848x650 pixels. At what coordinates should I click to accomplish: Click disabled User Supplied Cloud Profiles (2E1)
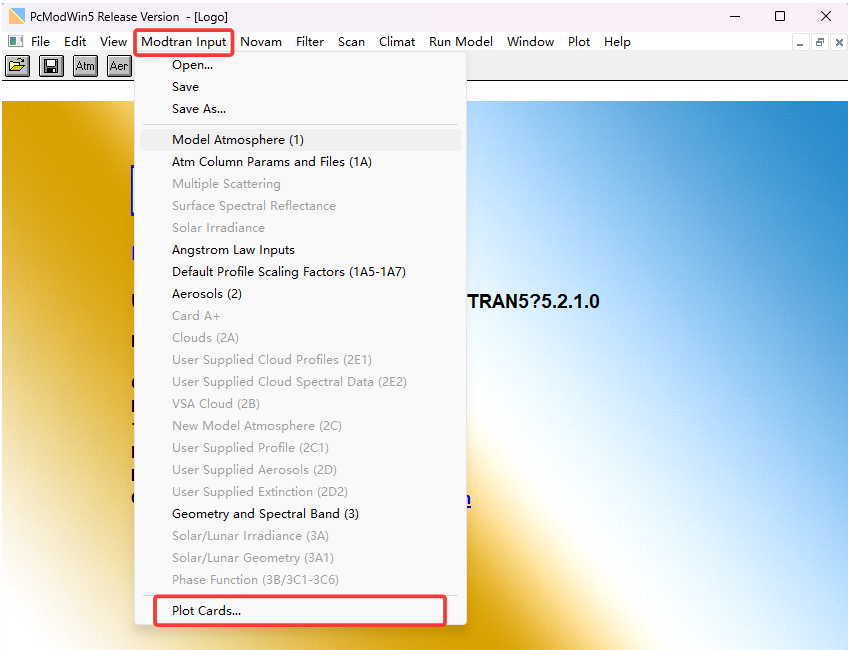pos(300,360)
